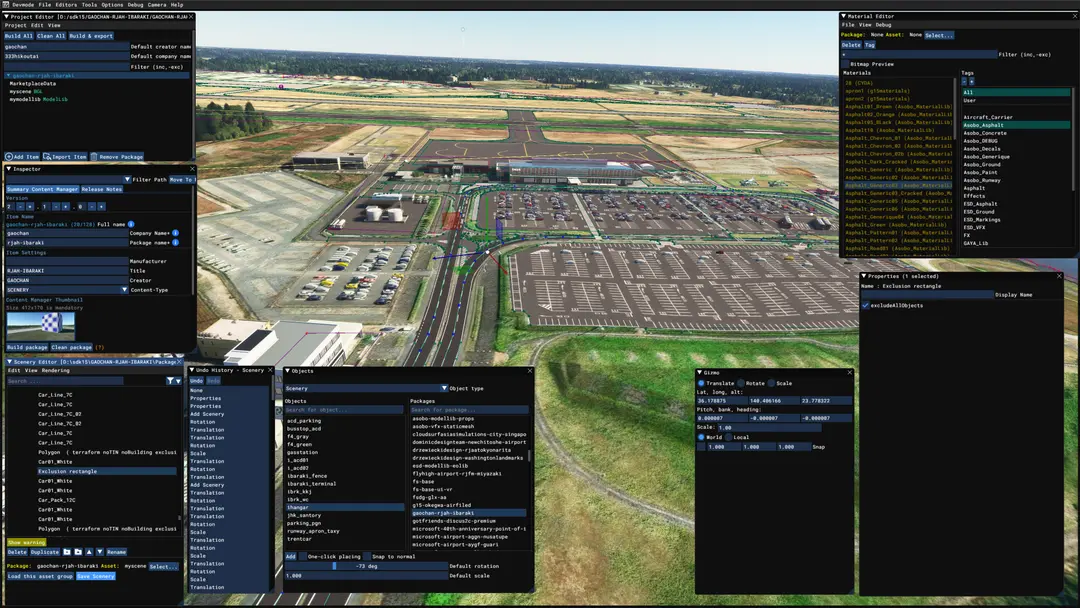The height and width of the screenshot is (608, 1080).
Task: Collapse the gaochan-rjah-ibaraki project tree node
Action: tap(8, 75)
